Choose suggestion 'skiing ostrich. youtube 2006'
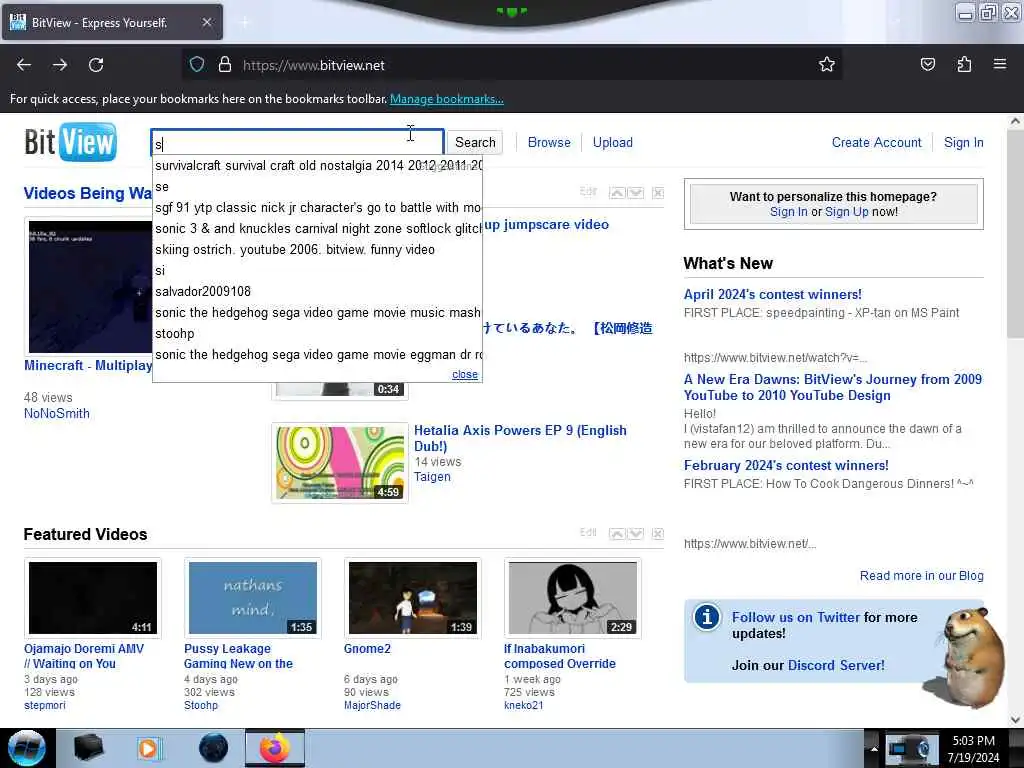Image resolution: width=1024 pixels, height=768 pixels. coord(317,249)
